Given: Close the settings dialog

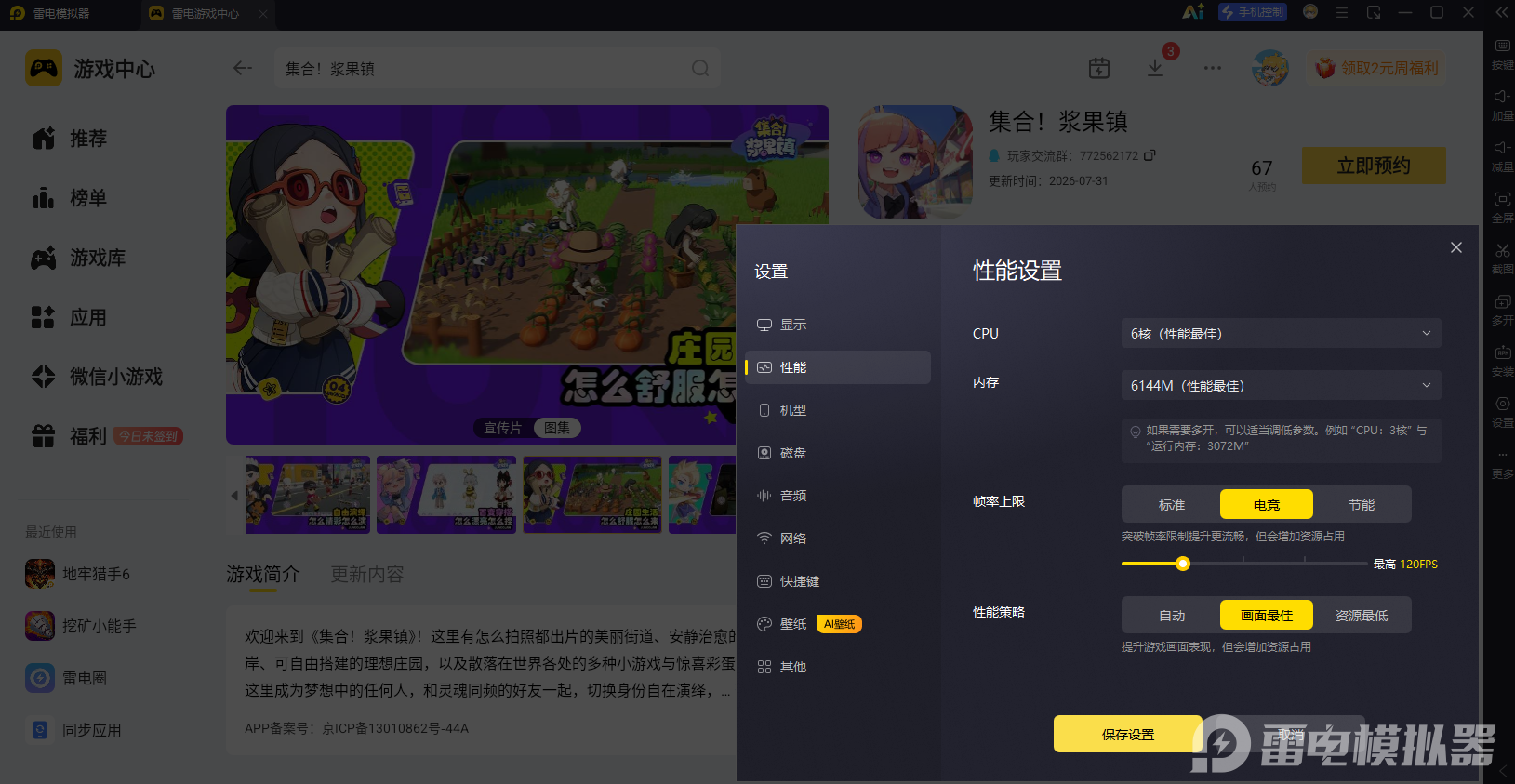Looking at the screenshot, I should click(1456, 247).
